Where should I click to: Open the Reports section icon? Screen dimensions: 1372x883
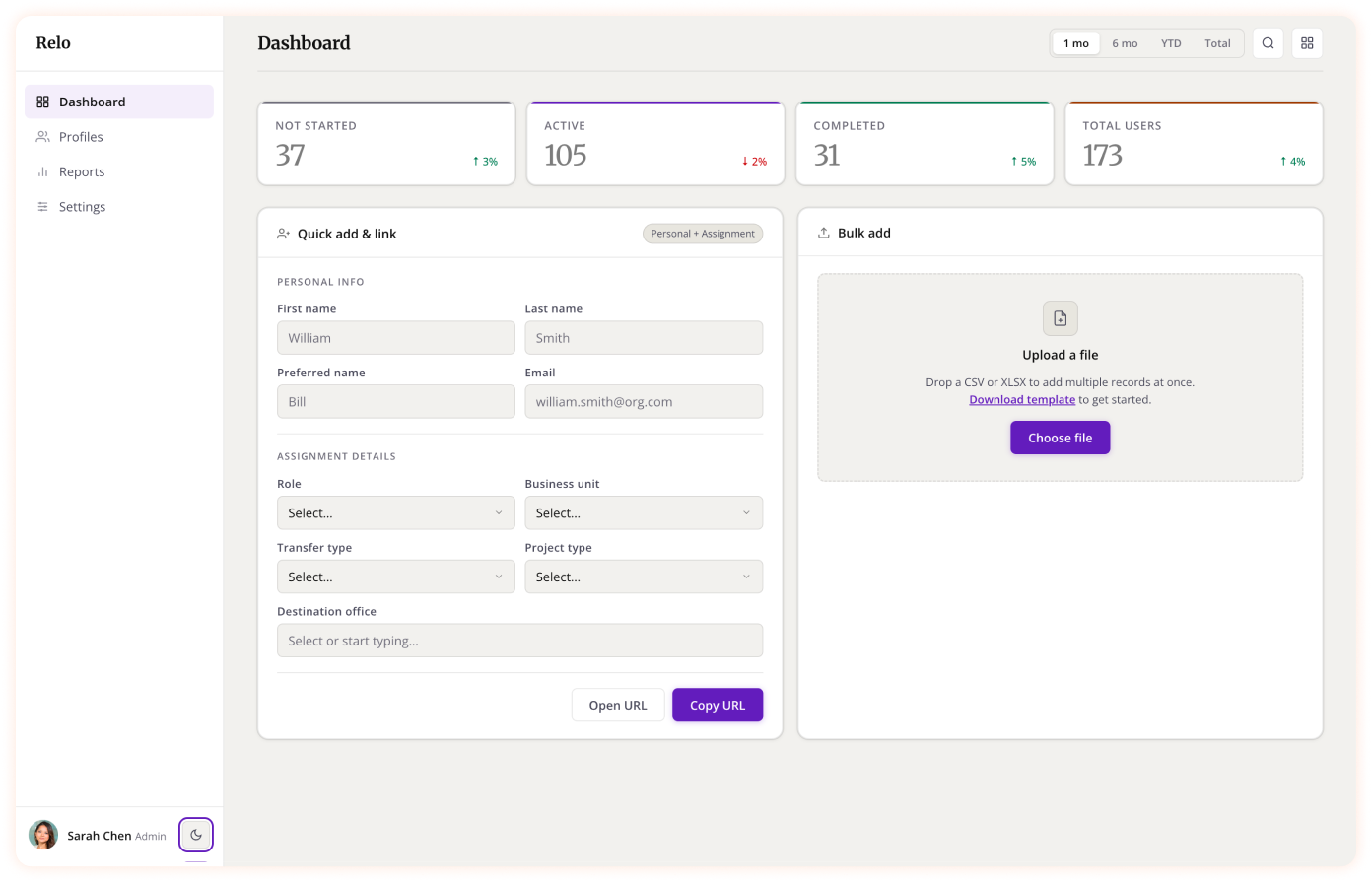click(42, 171)
